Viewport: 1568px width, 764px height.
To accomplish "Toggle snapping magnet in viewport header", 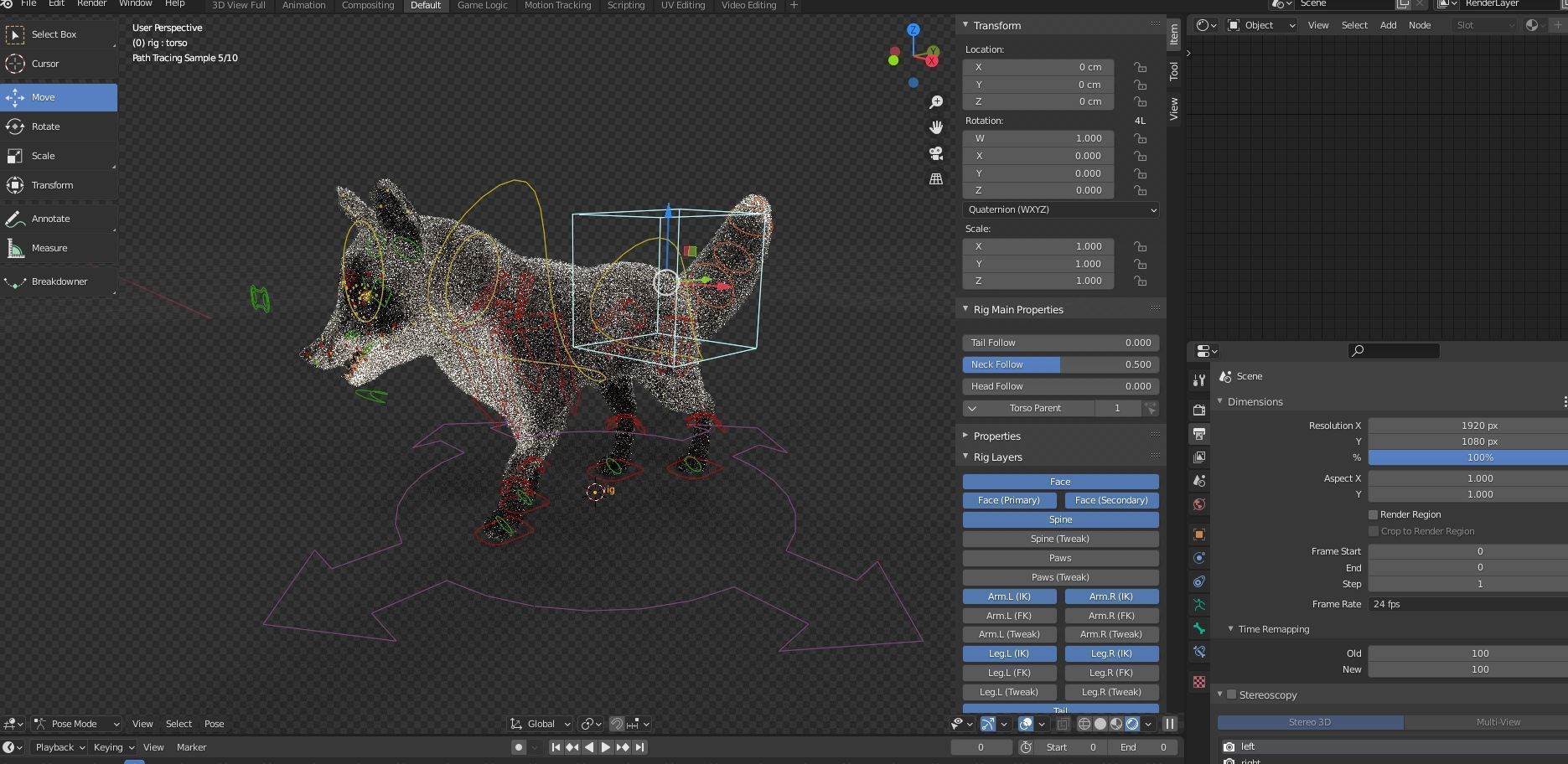I will (x=617, y=724).
